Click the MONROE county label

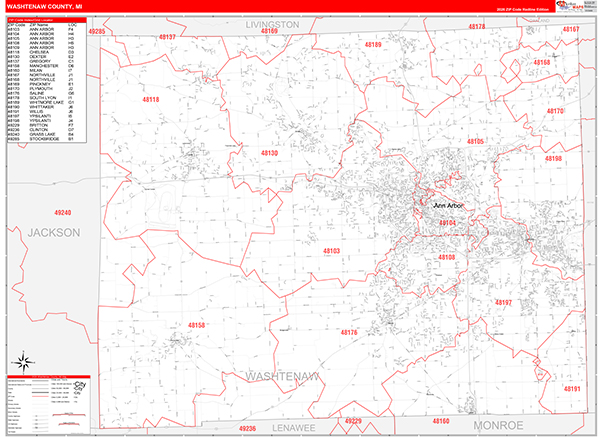click(498, 426)
